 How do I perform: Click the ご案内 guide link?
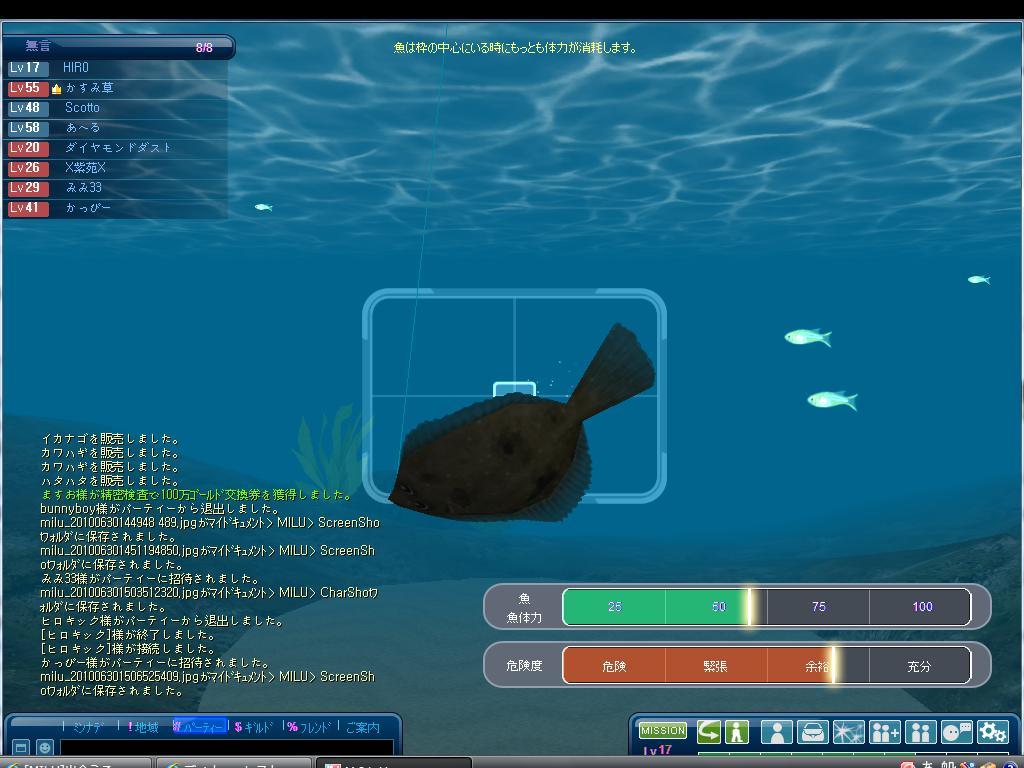click(x=362, y=727)
